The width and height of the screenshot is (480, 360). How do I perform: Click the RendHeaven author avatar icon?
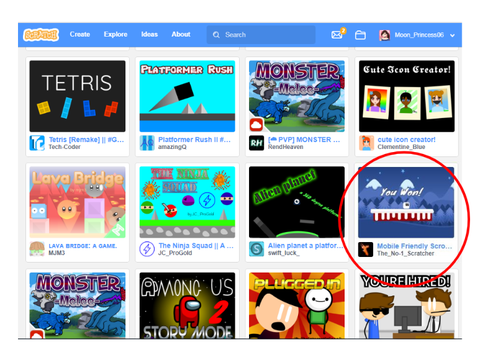[256, 143]
